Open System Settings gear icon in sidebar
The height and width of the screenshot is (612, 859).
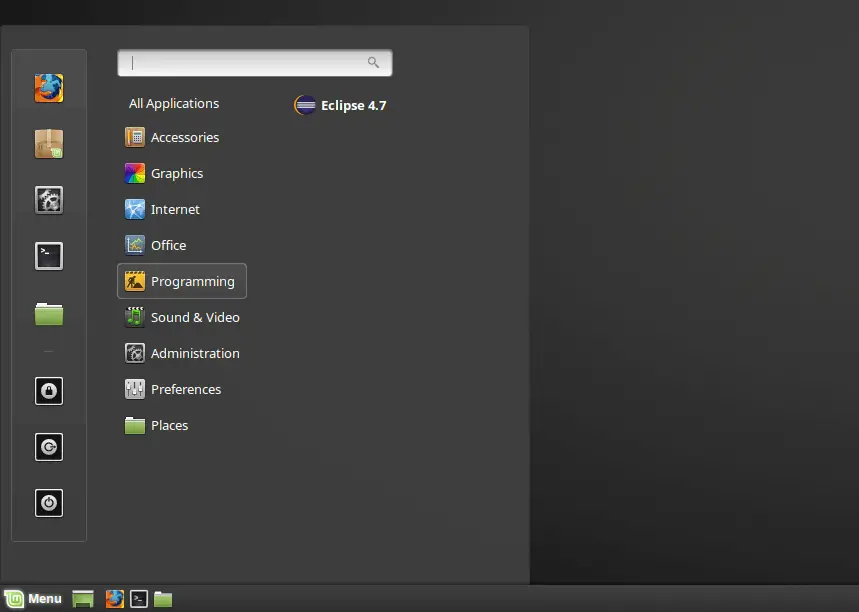coord(49,200)
